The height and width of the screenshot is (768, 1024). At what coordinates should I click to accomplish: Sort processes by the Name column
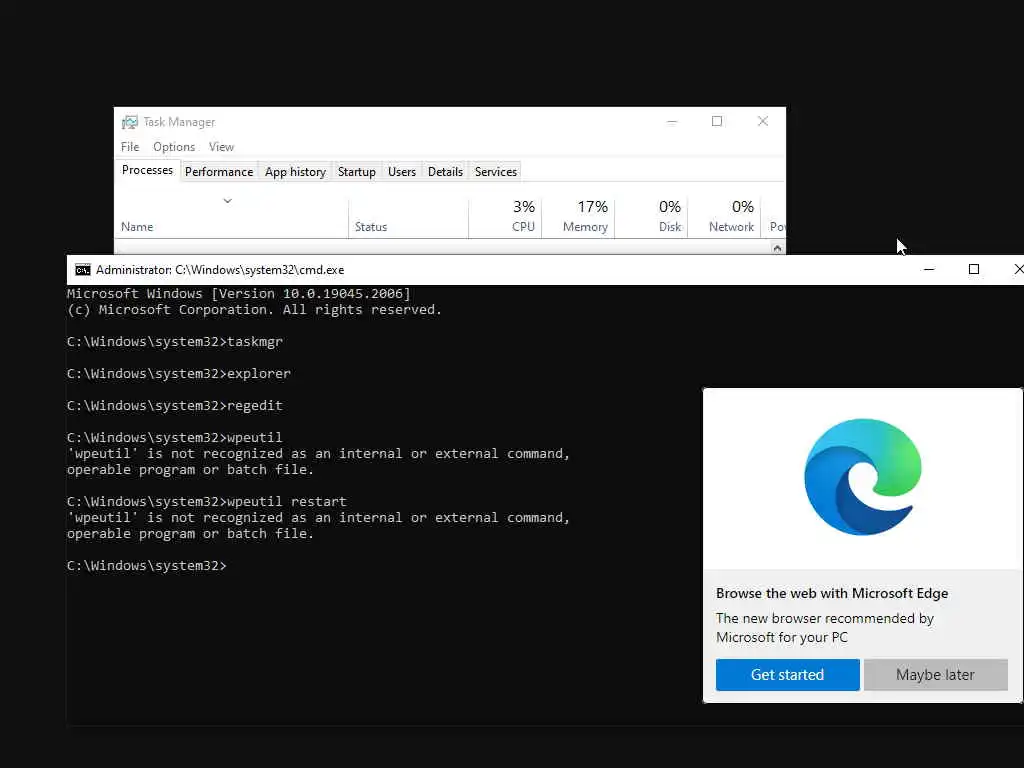pos(232,219)
